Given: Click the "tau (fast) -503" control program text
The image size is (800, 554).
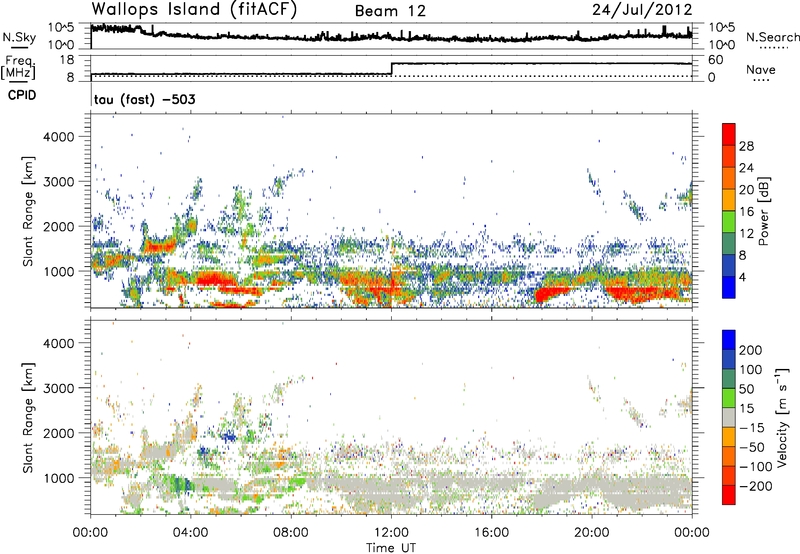Looking at the screenshot, I should [145, 99].
